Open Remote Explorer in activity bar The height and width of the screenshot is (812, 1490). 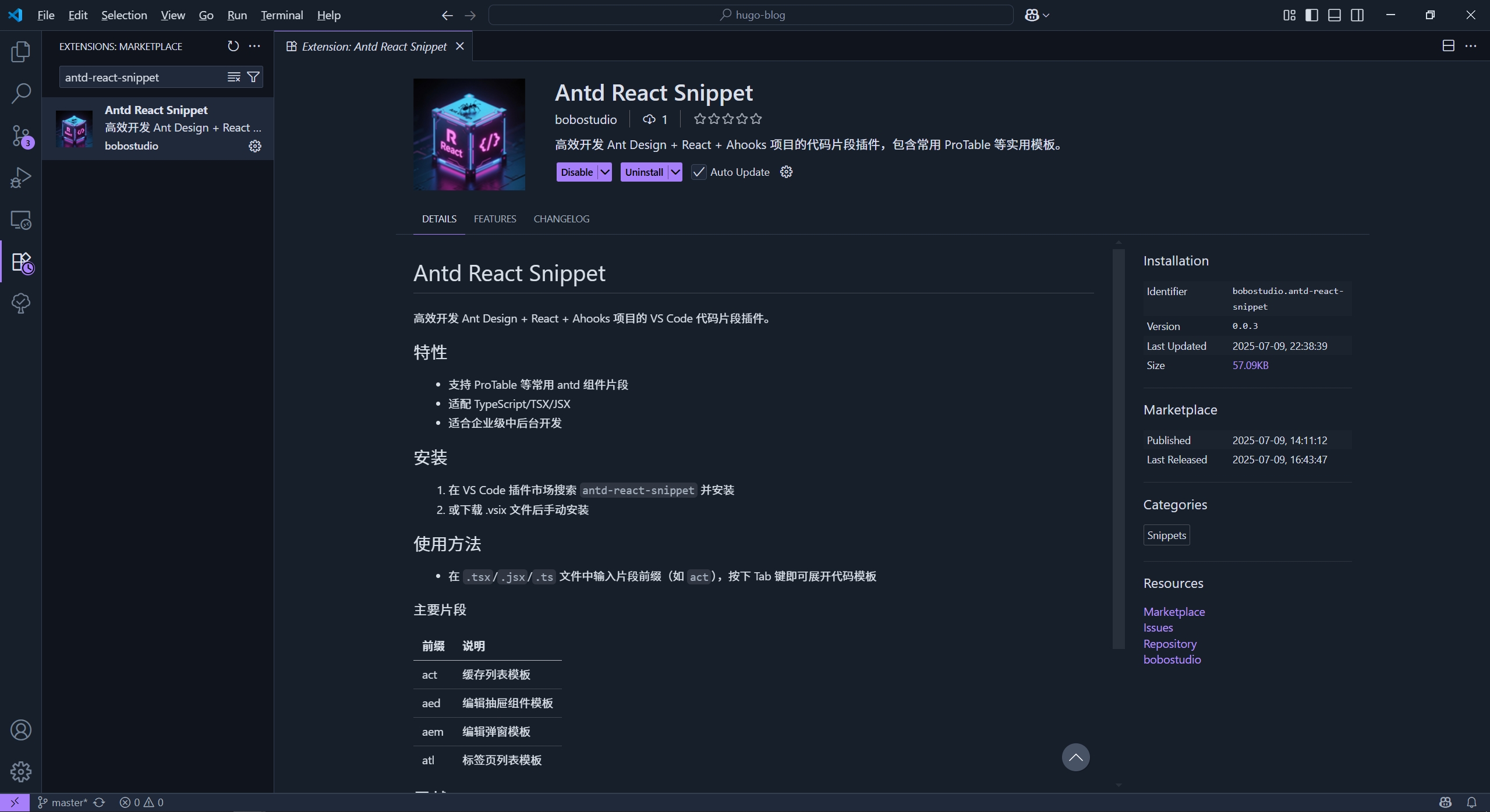click(21, 220)
